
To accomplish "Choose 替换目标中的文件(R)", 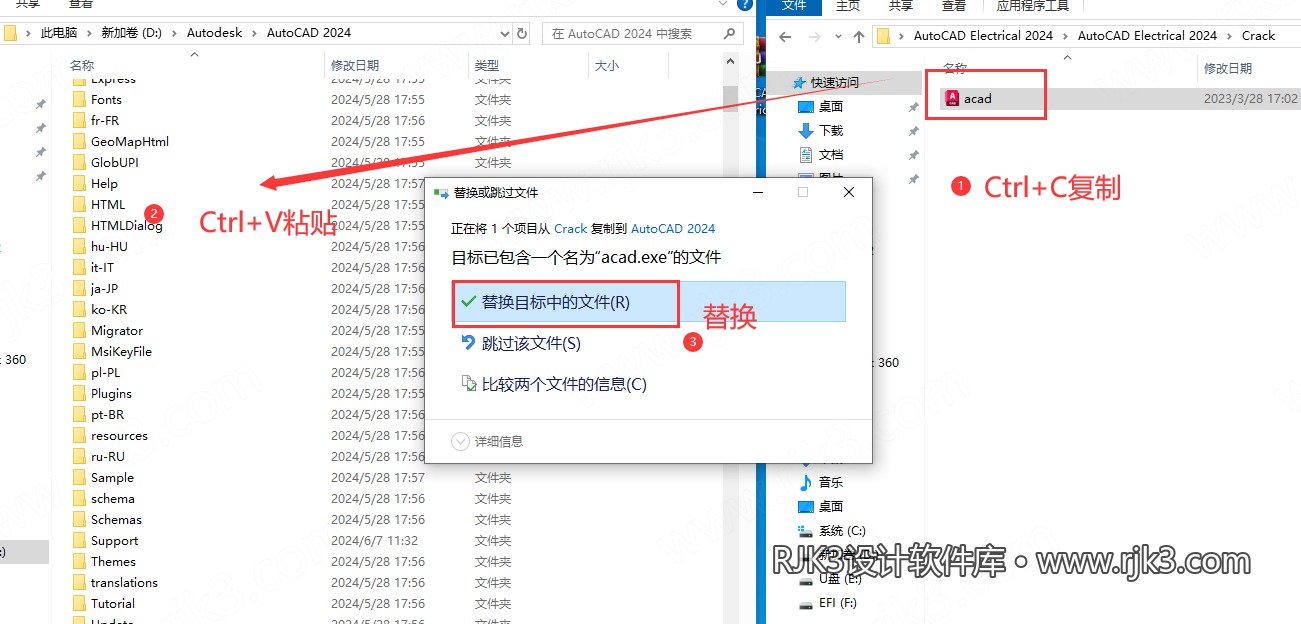I will click(650, 302).
